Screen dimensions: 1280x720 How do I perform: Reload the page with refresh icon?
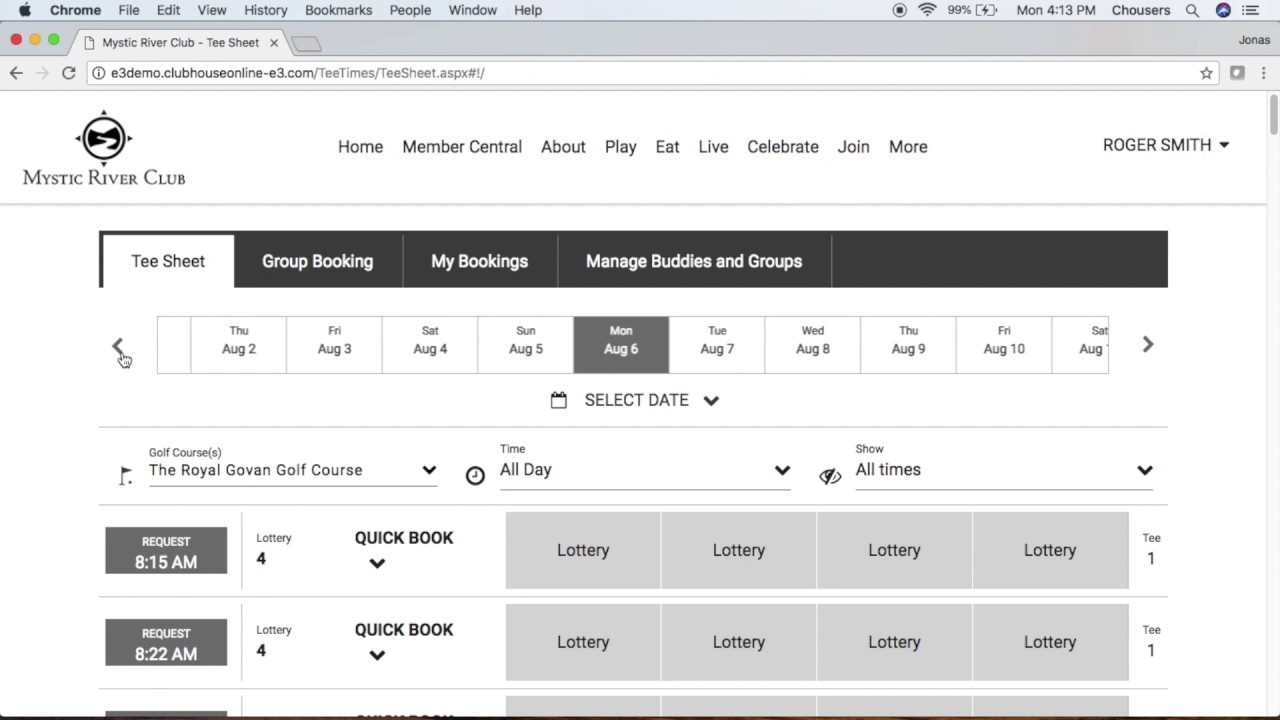click(68, 73)
